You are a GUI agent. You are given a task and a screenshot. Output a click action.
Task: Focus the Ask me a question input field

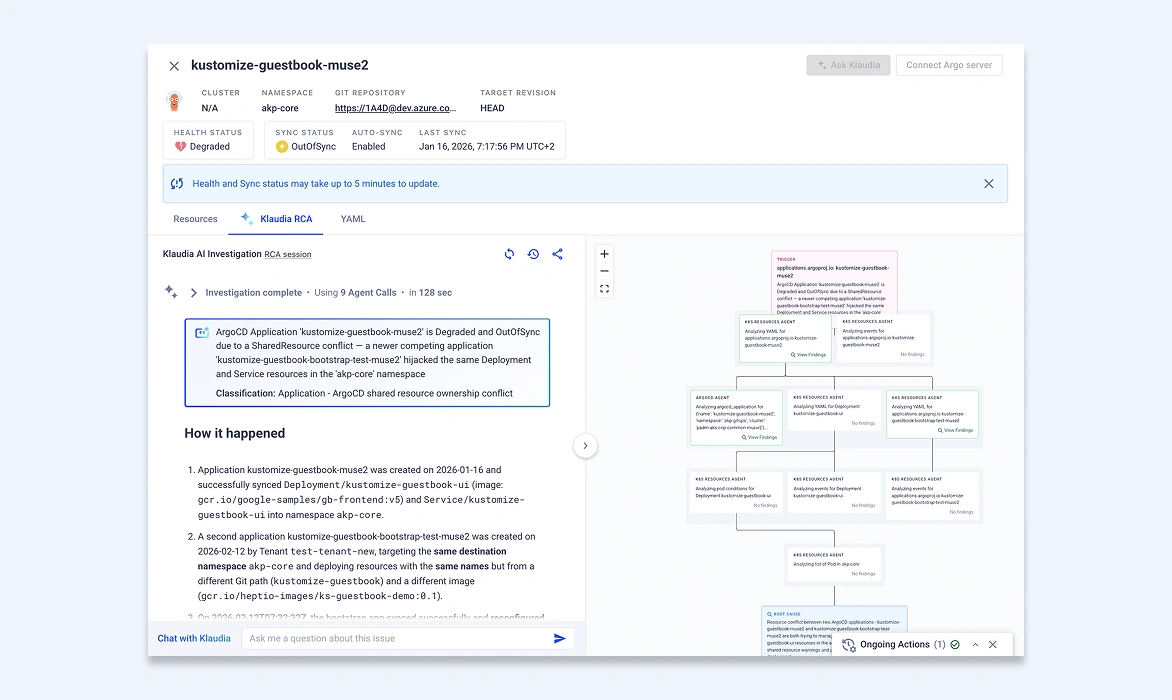pos(396,639)
